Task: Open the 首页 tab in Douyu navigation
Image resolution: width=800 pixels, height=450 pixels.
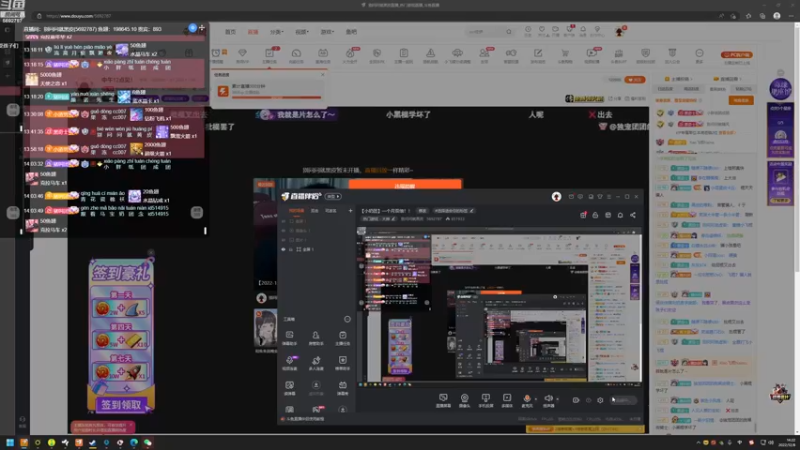Action: point(231,32)
